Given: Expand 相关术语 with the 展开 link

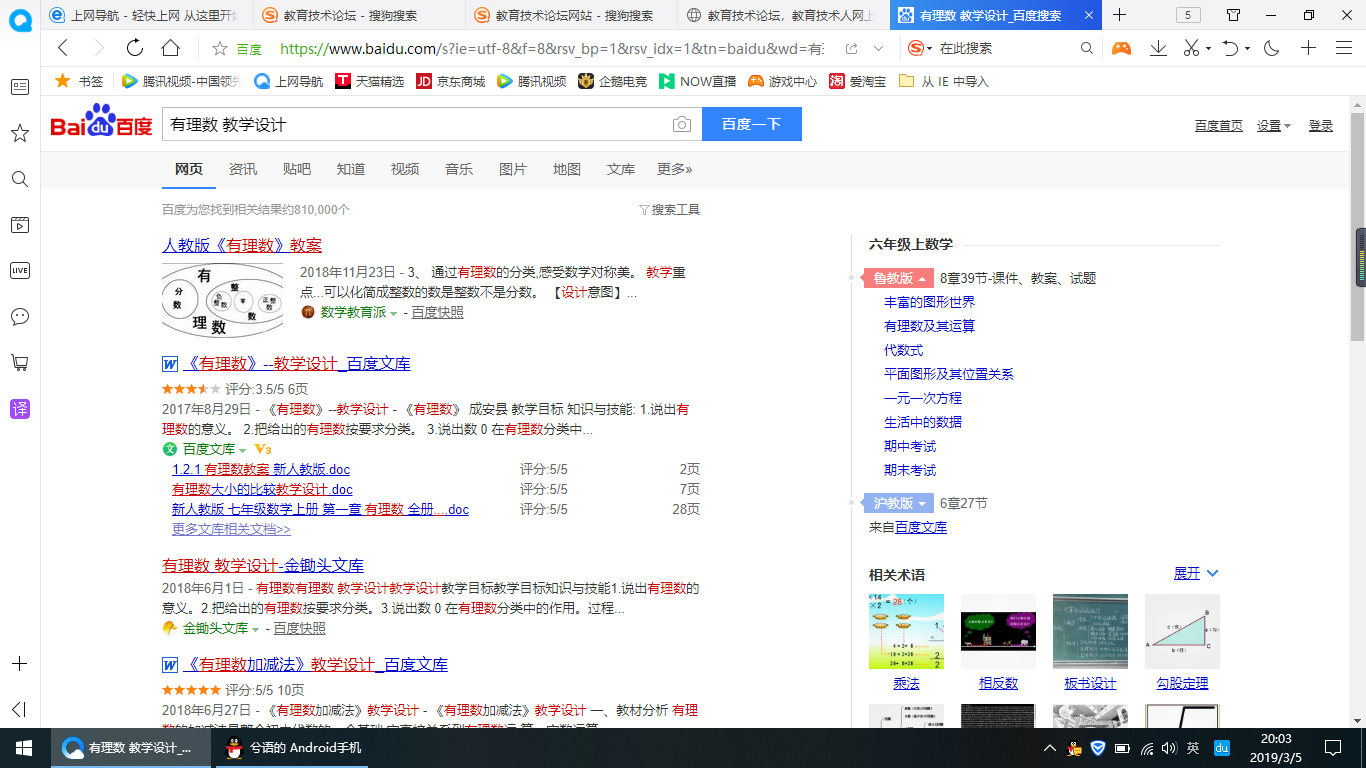Looking at the screenshot, I should tap(1196, 573).
